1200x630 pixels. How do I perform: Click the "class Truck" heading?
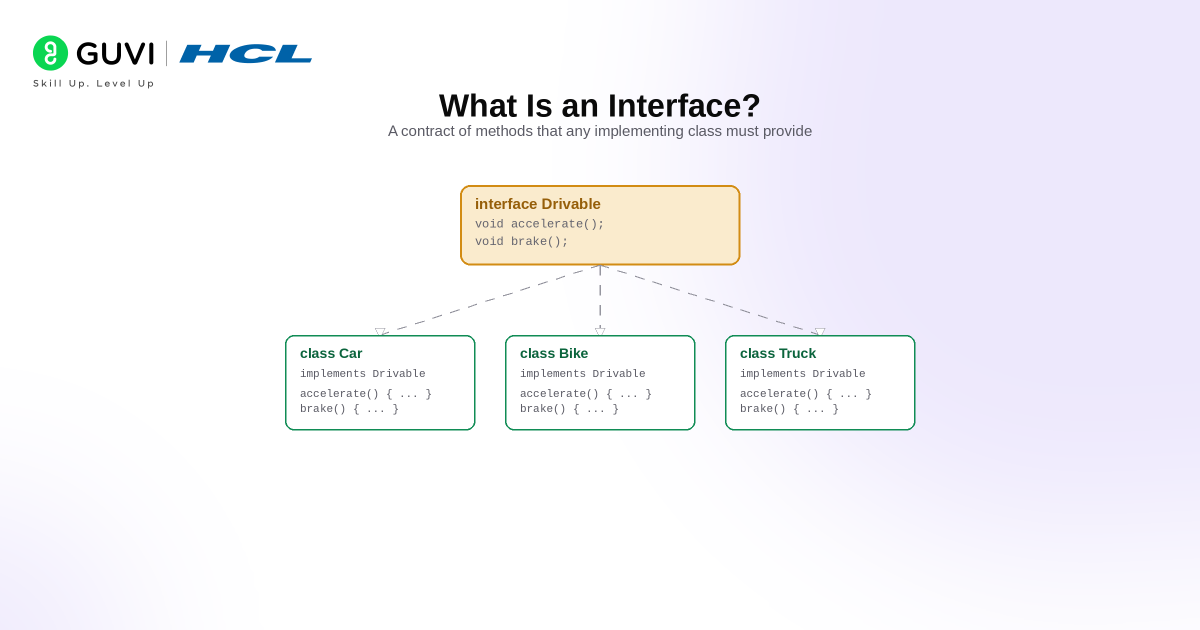click(778, 353)
